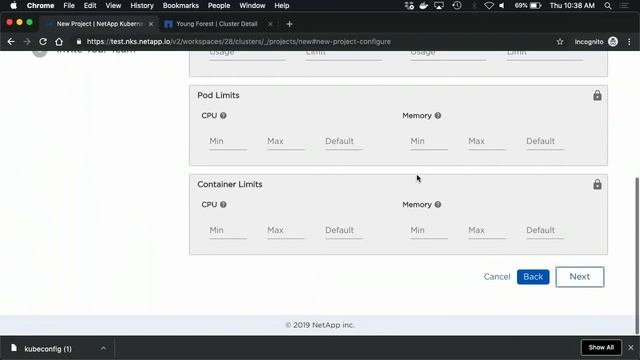Reload the current page
Image resolution: width=640 pixels, height=360 pixels.
click(x=43, y=42)
